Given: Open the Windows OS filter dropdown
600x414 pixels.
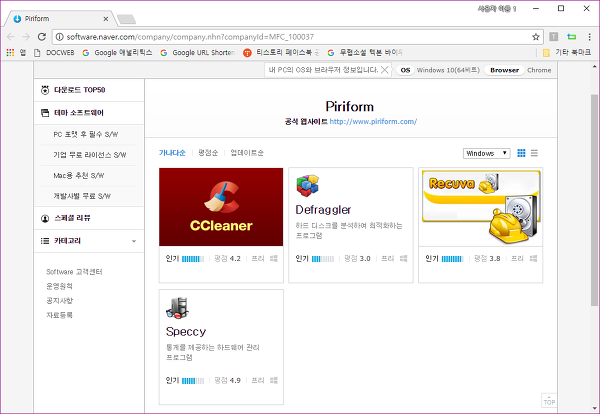Looking at the screenshot, I should (x=486, y=153).
